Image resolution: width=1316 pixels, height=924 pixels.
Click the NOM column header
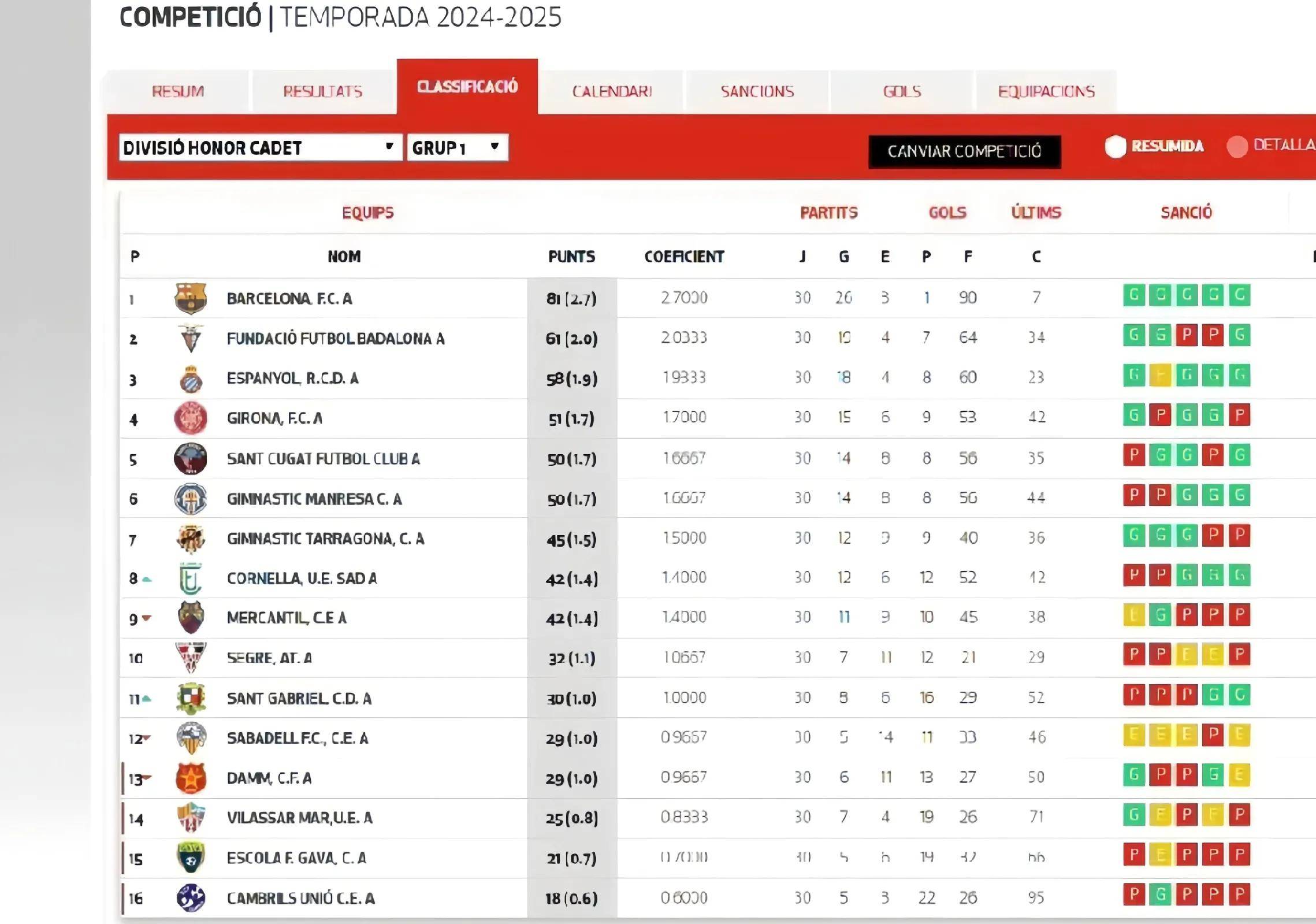[344, 257]
